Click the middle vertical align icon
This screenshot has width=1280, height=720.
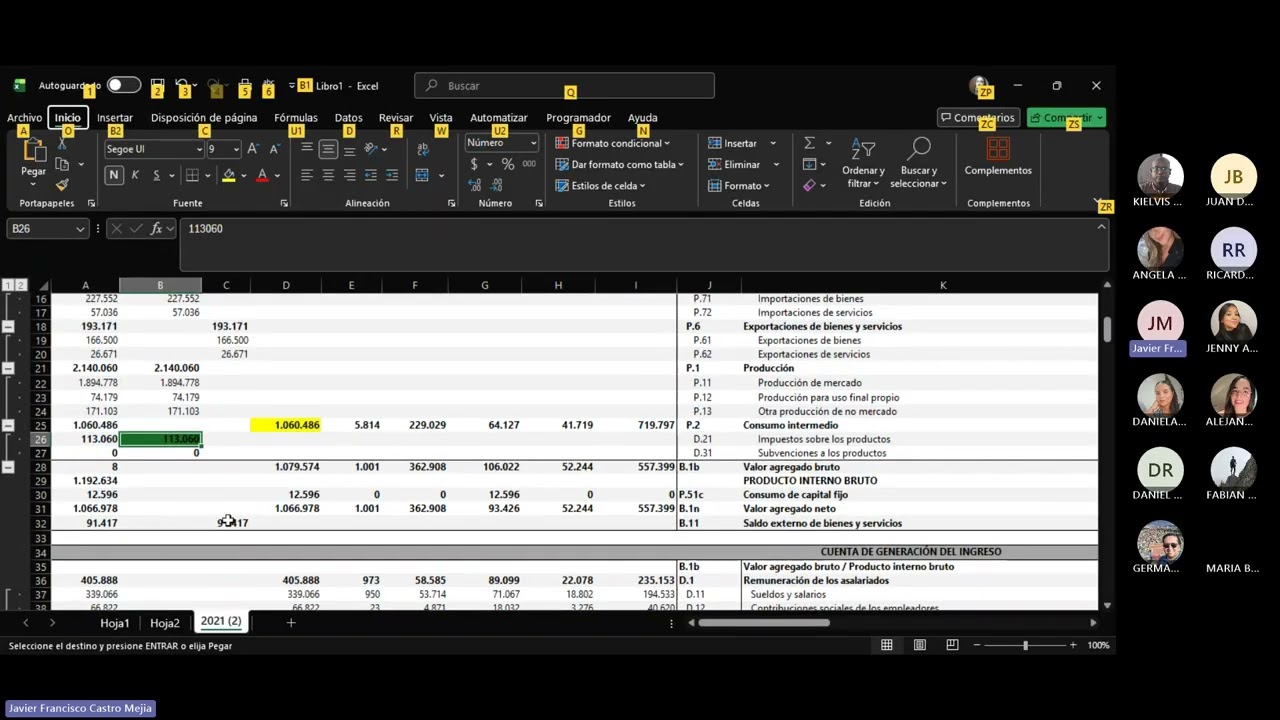(328, 149)
